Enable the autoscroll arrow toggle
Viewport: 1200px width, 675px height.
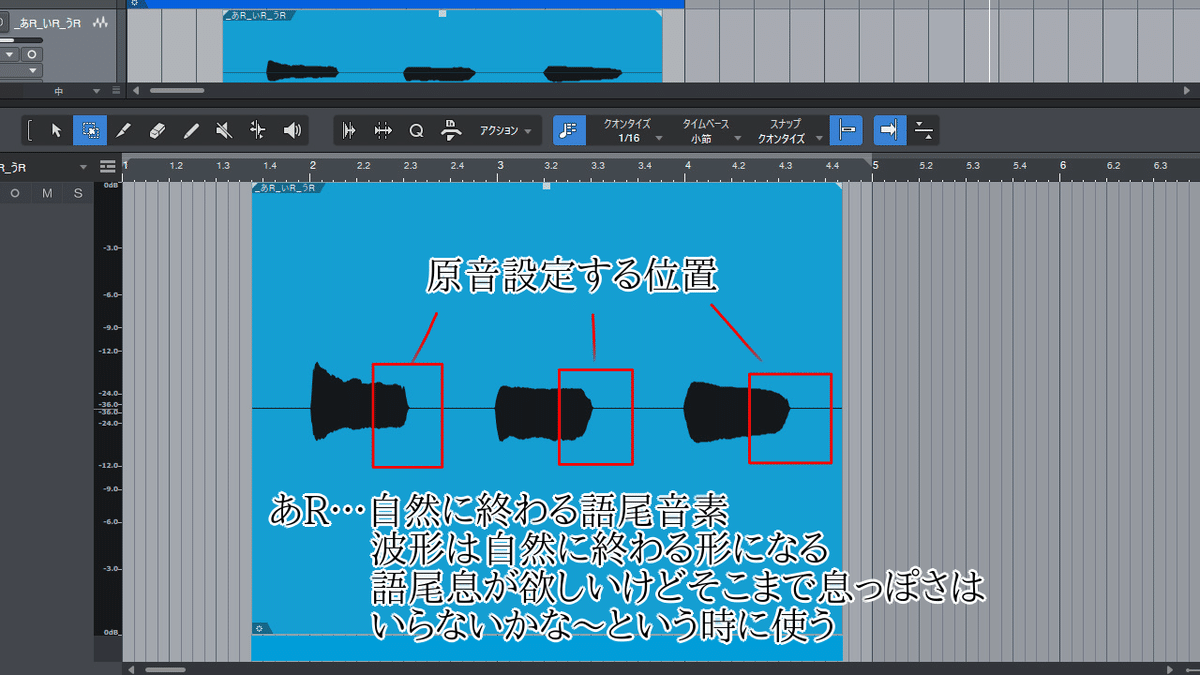pos(888,130)
